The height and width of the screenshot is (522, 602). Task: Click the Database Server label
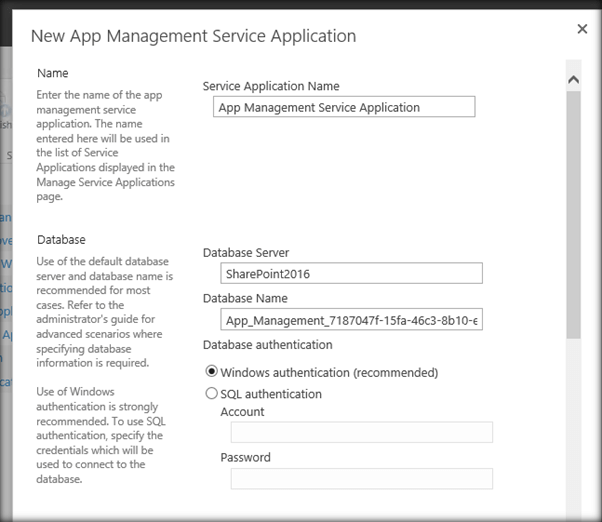click(x=246, y=253)
